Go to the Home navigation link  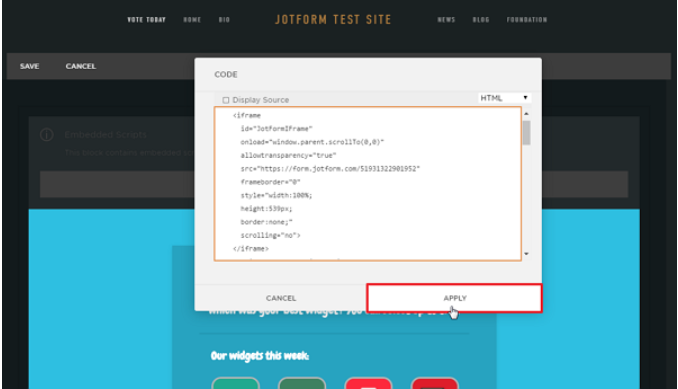(x=192, y=20)
